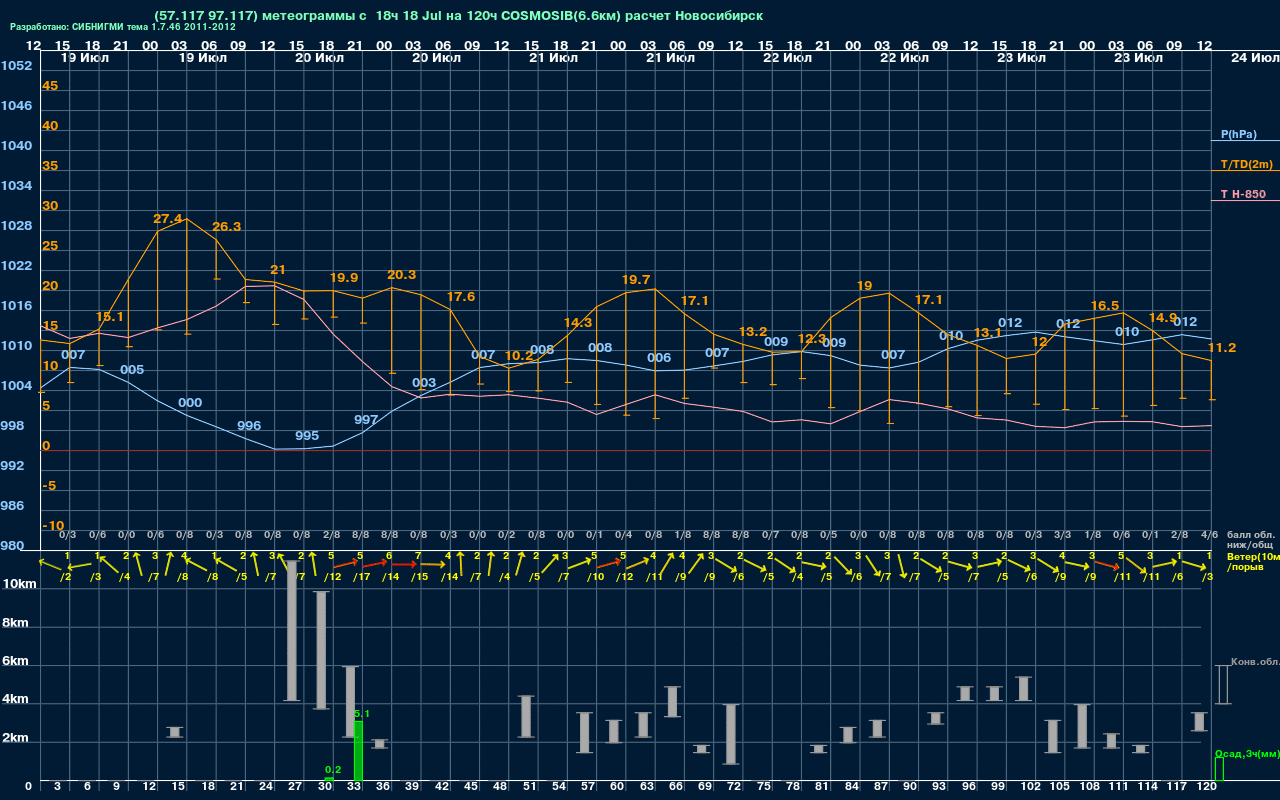
Task: Click the pressure label 997
Action: pos(366,420)
